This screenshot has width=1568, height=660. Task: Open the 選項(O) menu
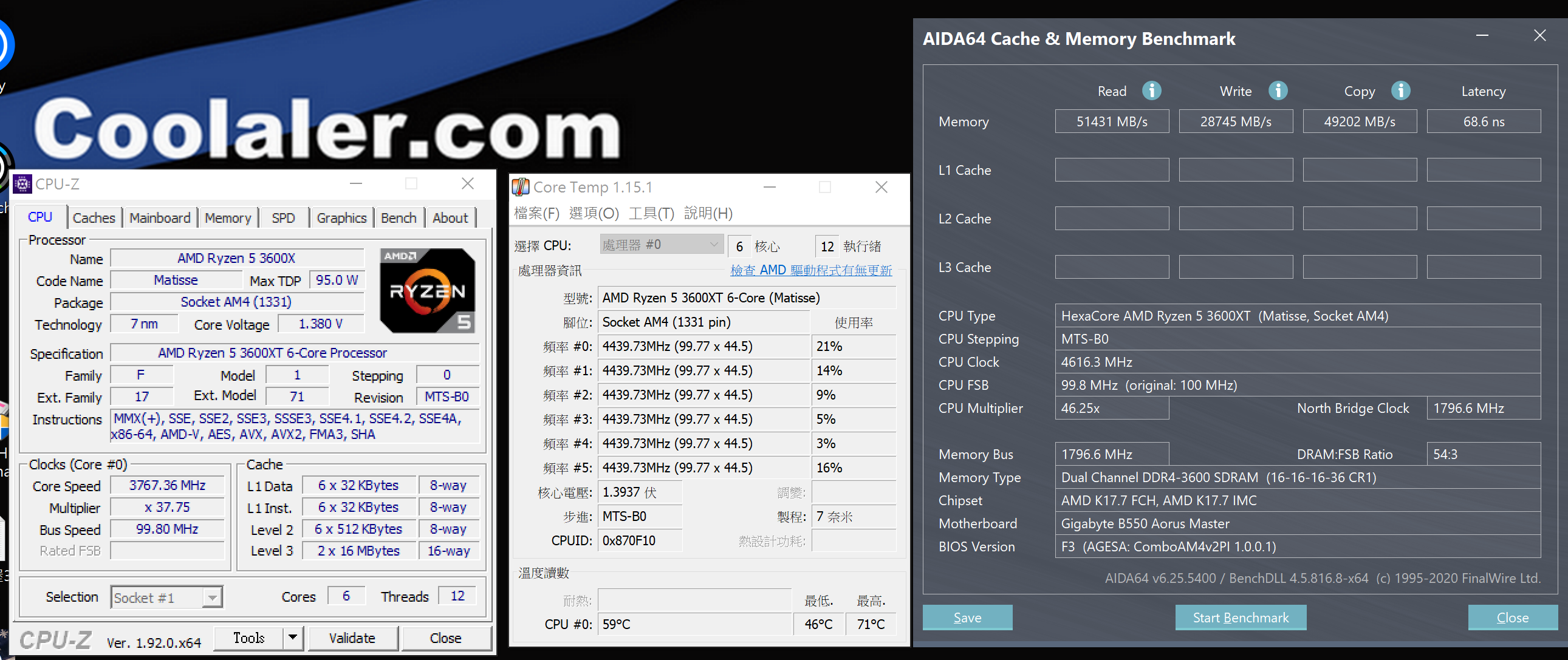click(594, 213)
